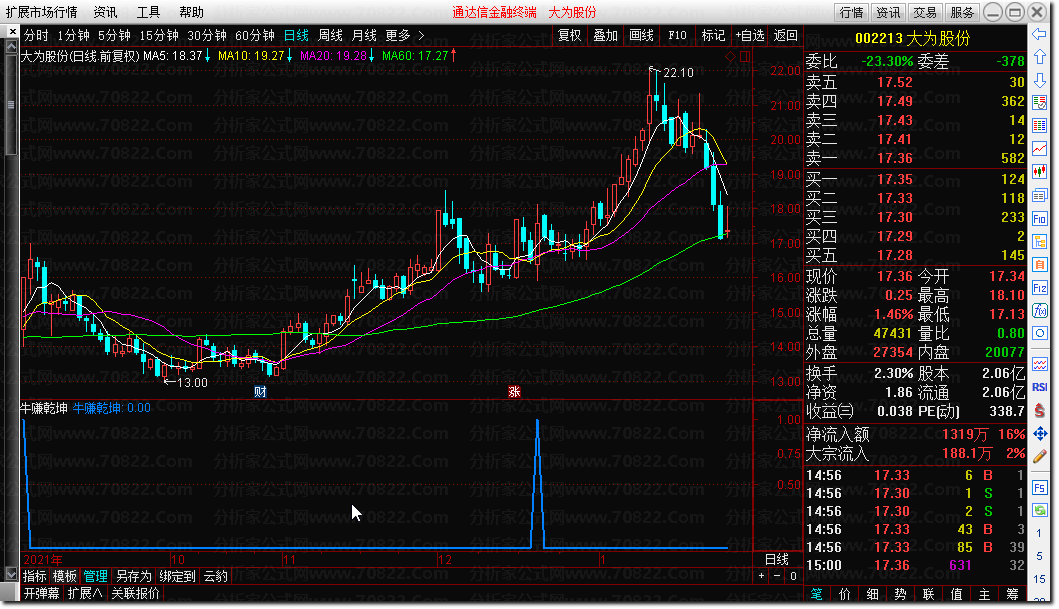
Task: Open the 画线 drawing tools
Action: (x=641, y=35)
